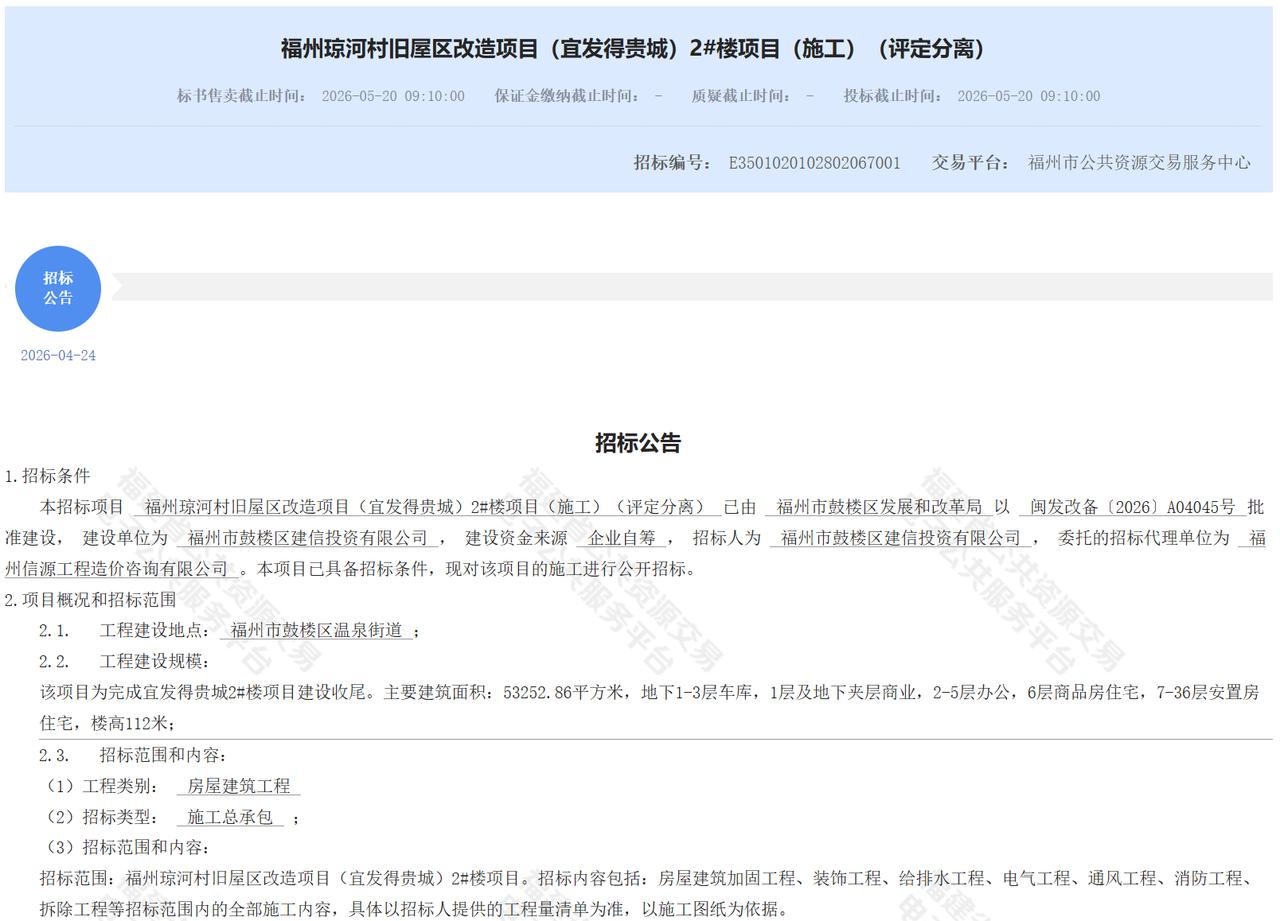Select the 标书售卖截止时间 date value
The height and width of the screenshot is (921, 1280).
click(x=393, y=96)
